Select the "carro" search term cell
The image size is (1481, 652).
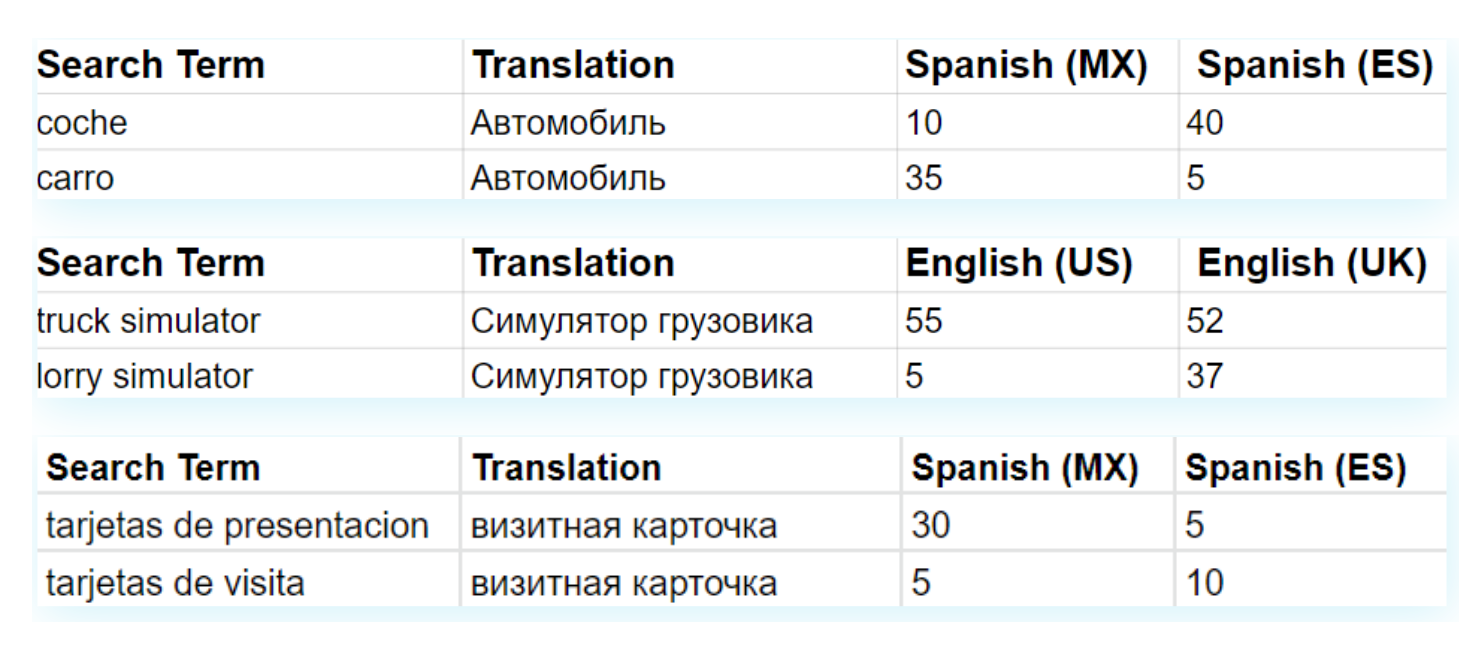point(75,178)
